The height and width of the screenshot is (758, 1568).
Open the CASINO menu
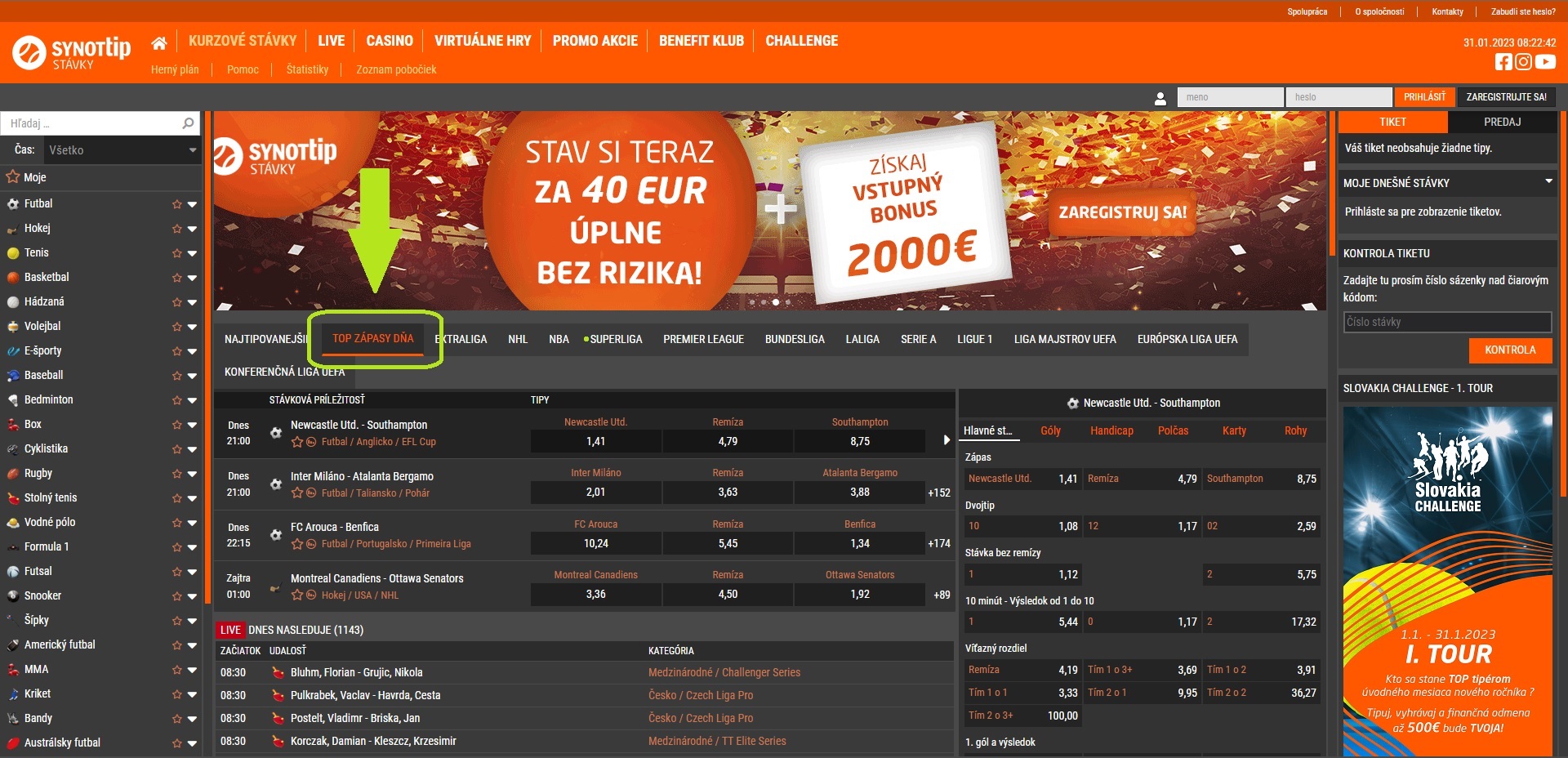[390, 41]
